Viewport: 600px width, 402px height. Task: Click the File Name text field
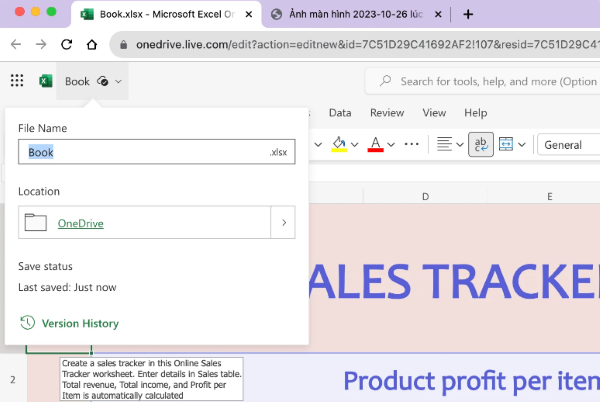click(140, 152)
